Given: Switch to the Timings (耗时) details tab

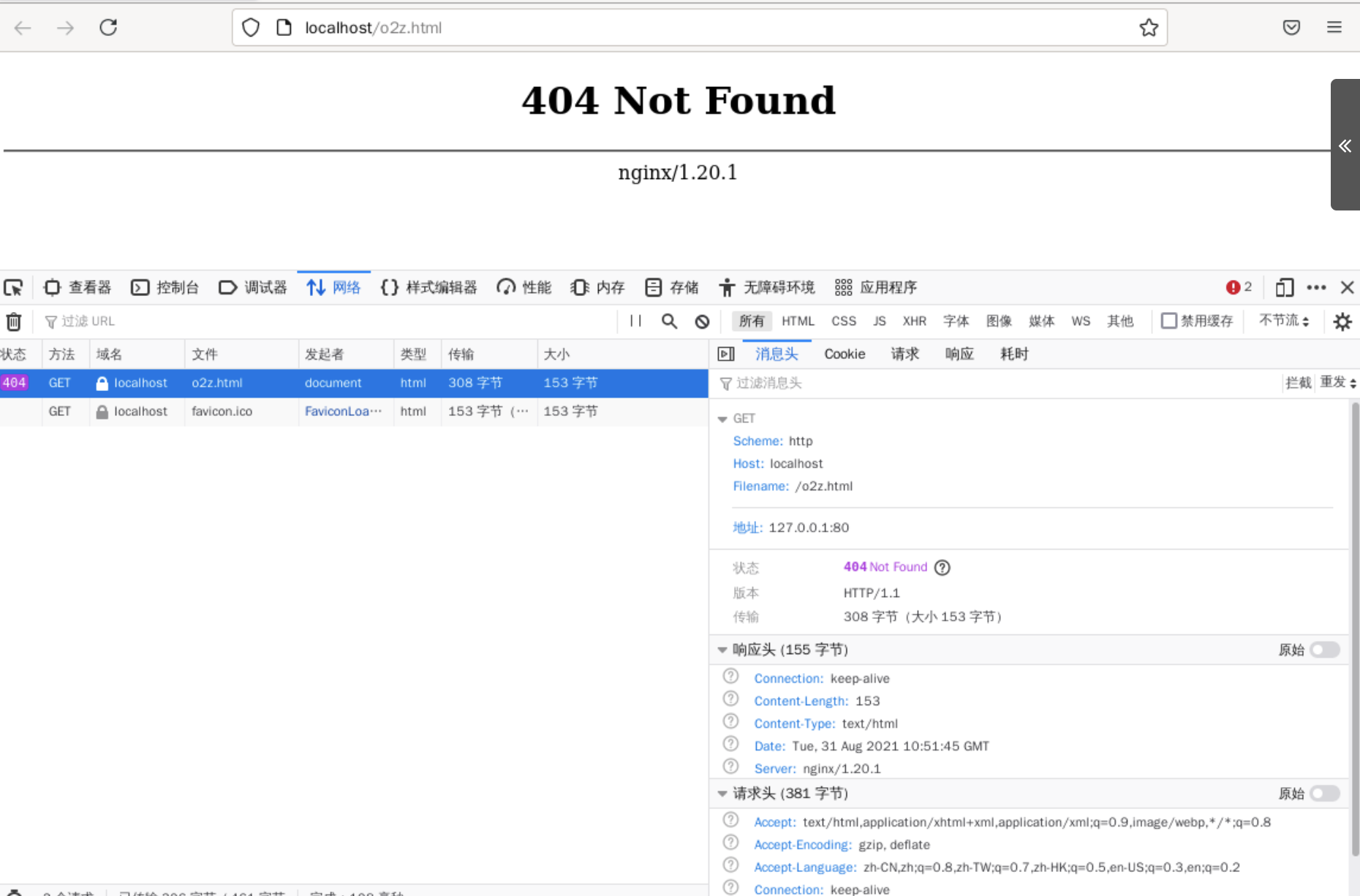Looking at the screenshot, I should pyautogui.click(x=1014, y=354).
